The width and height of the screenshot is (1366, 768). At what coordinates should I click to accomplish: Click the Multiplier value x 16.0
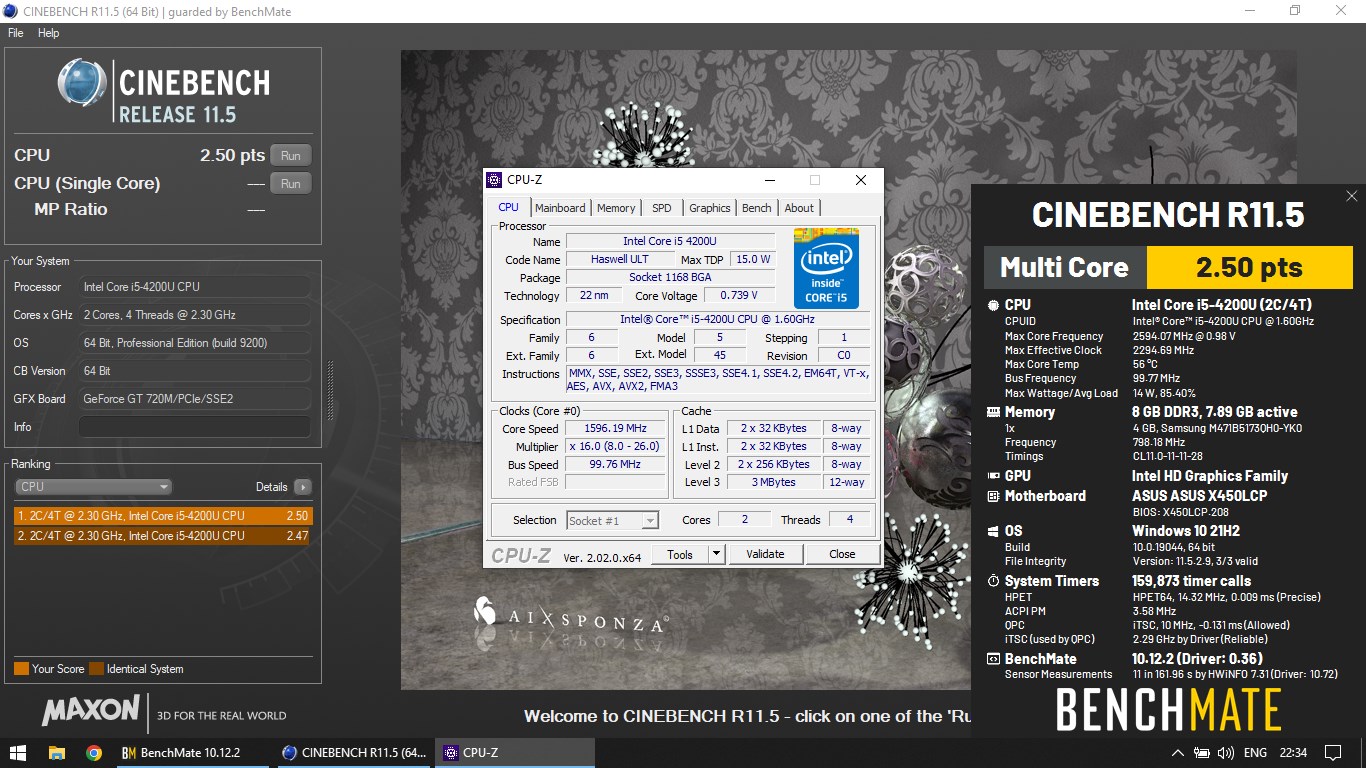(x=616, y=447)
